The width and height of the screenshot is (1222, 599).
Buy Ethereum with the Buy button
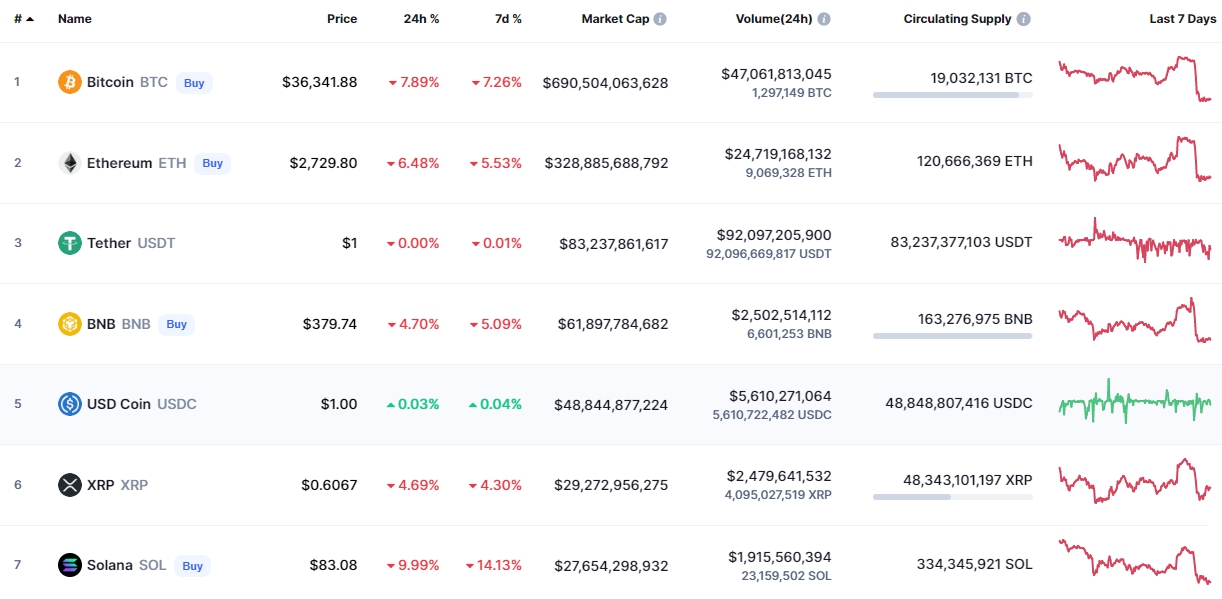[212, 163]
